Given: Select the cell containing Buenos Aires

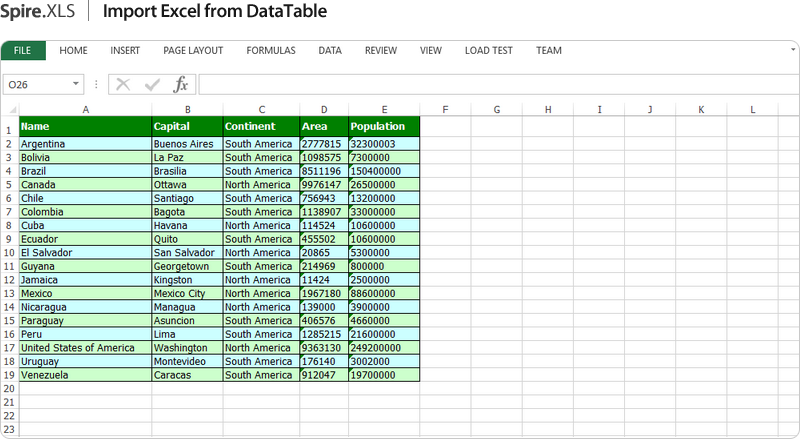Looking at the screenshot, I should [186, 144].
